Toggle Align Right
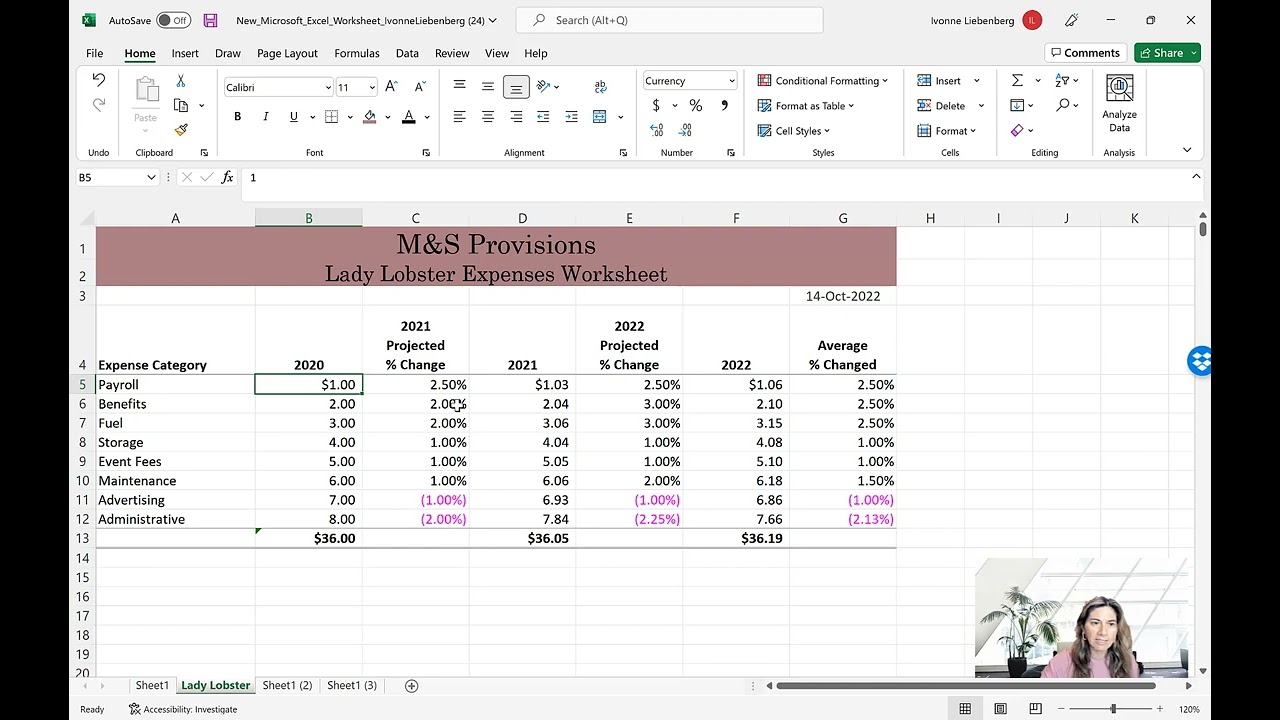The width and height of the screenshot is (1280, 720). coord(516,117)
